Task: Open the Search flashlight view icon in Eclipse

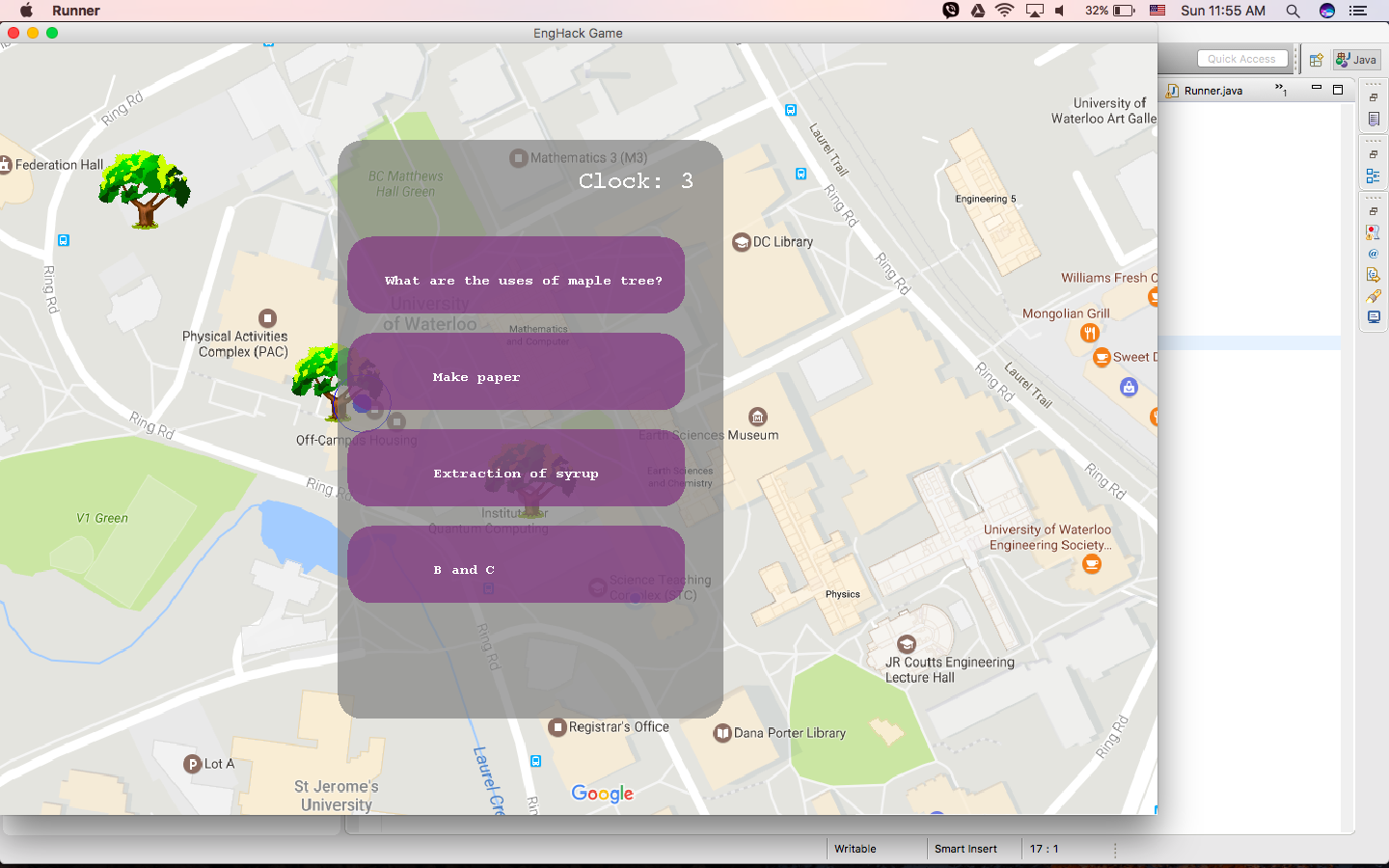Action: pos(1374,296)
